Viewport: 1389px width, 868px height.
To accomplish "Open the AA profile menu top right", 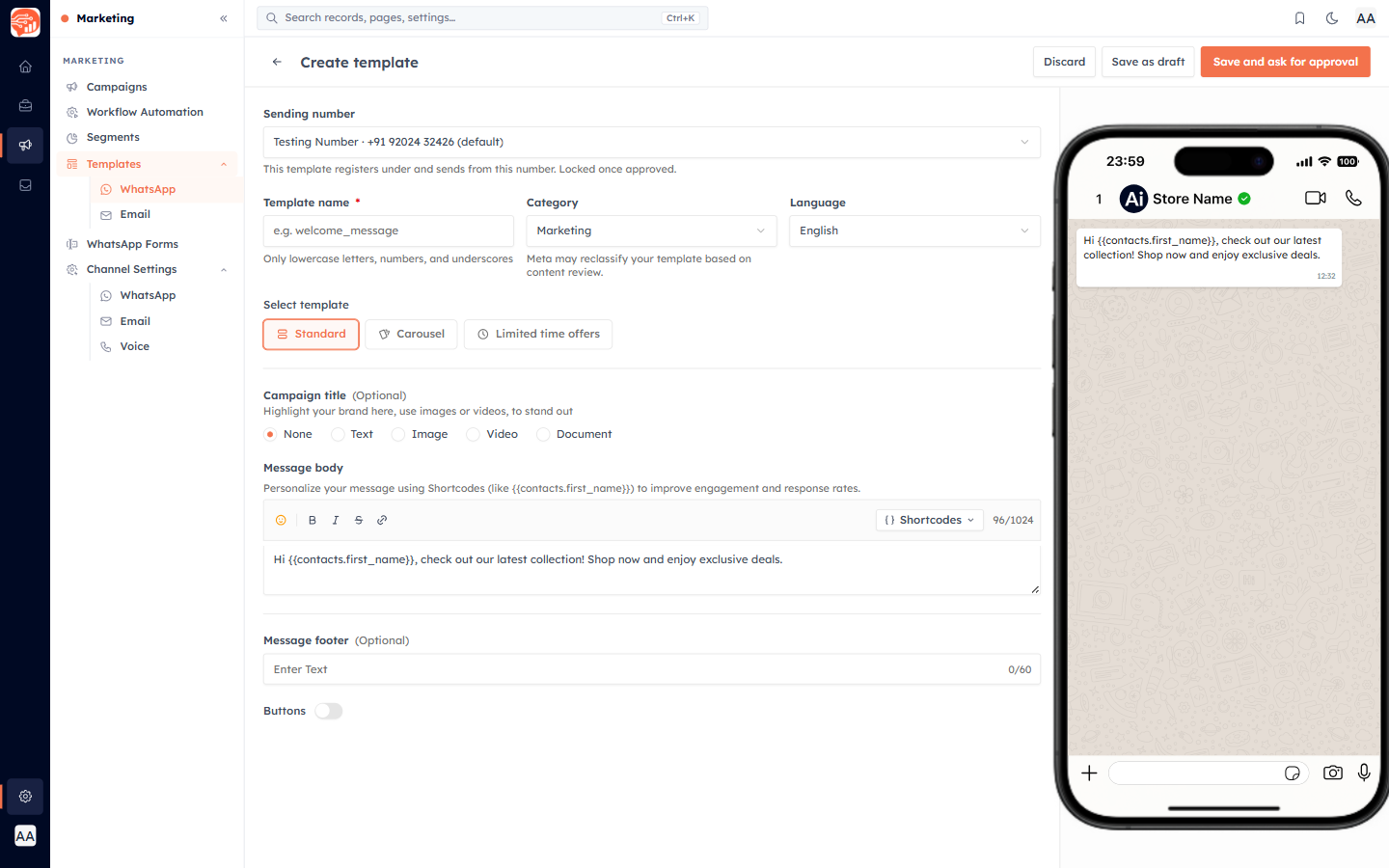I will (x=1366, y=18).
